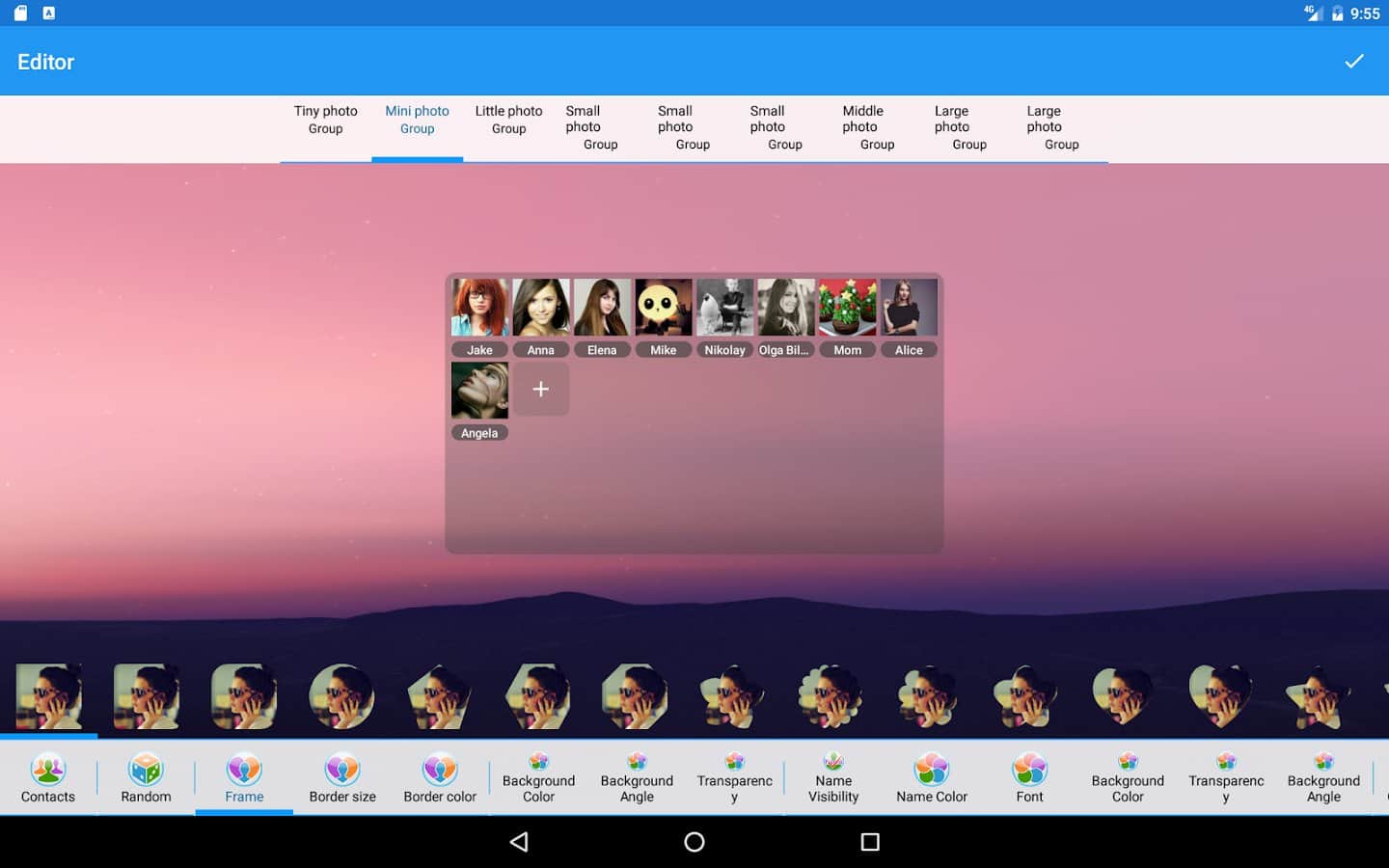Open the Font option
The height and width of the screenshot is (868, 1389).
[1029, 777]
